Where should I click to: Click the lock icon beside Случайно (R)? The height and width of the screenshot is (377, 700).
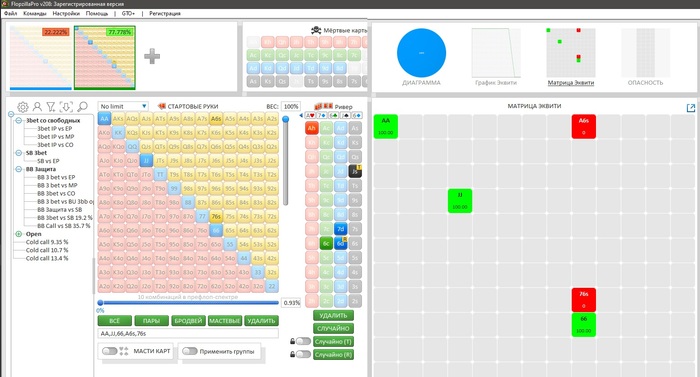point(292,355)
